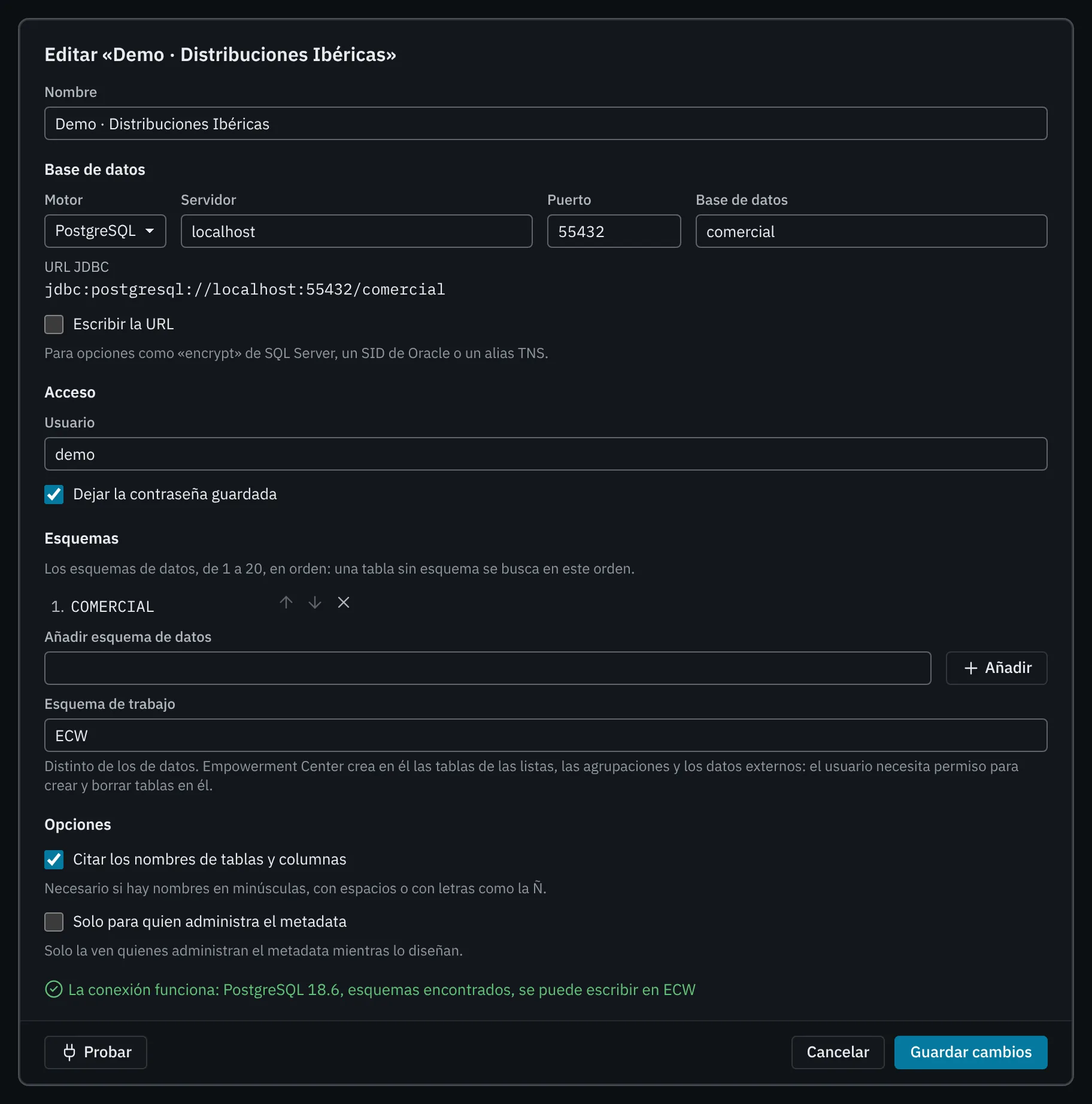This screenshot has width=1092, height=1104.
Task: Move the COMERCIAL schema down
Action: (315, 602)
